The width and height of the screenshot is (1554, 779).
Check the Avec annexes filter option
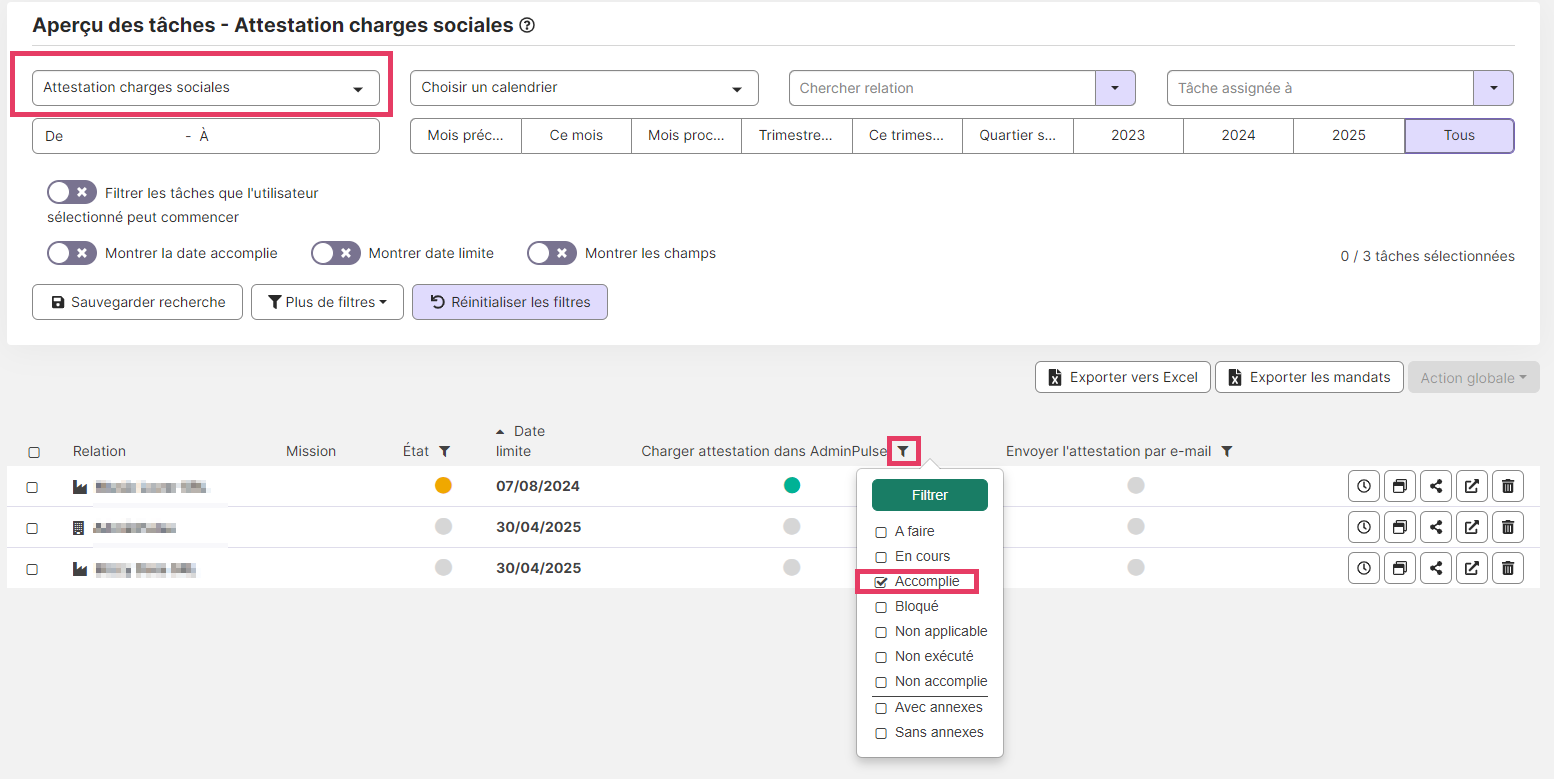coord(881,708)
